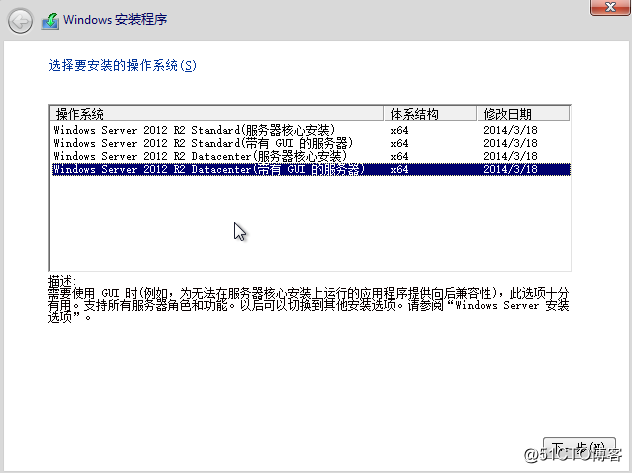Click the Windows setup program icon
Screen dimensions: 632x473
(50, 21)
